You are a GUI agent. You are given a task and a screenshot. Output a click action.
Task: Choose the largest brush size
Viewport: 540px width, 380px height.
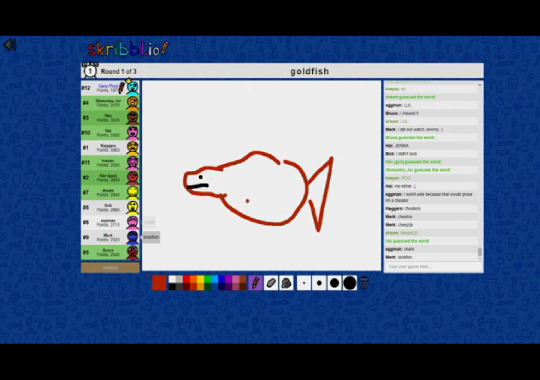click(350, 283)
